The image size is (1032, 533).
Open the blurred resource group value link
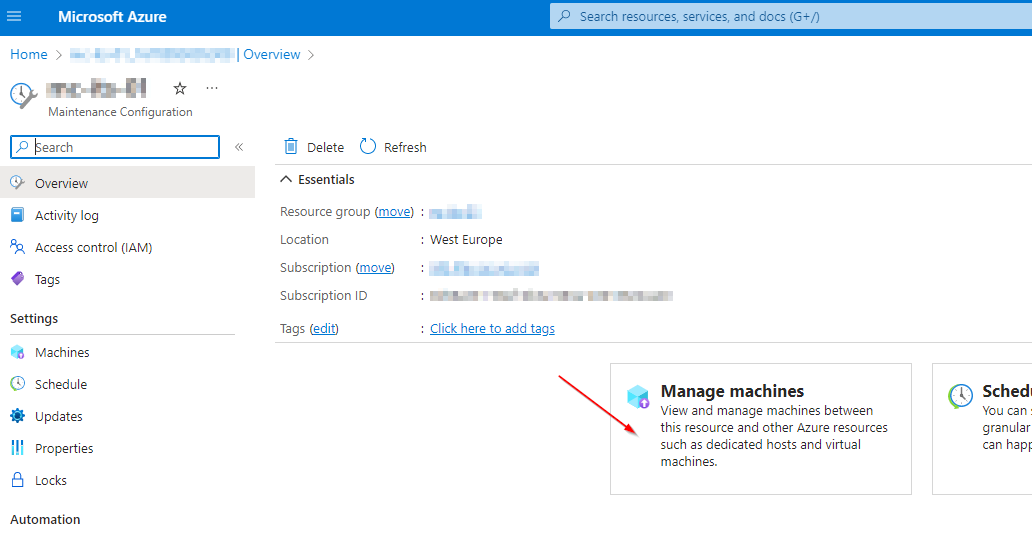(x=455, y=212)
